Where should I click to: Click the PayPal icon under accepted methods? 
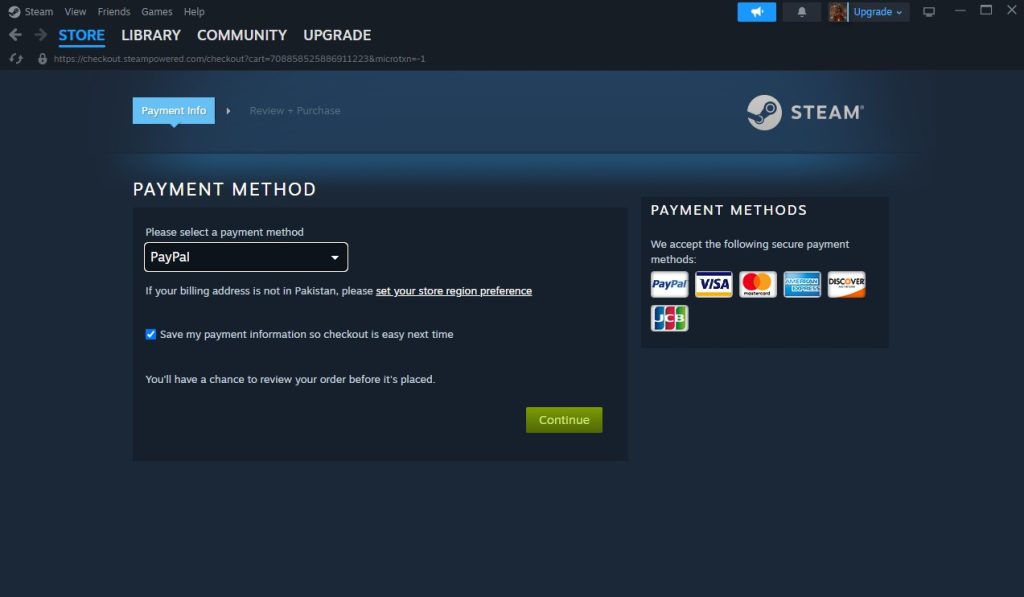click(x=669, y=284)
